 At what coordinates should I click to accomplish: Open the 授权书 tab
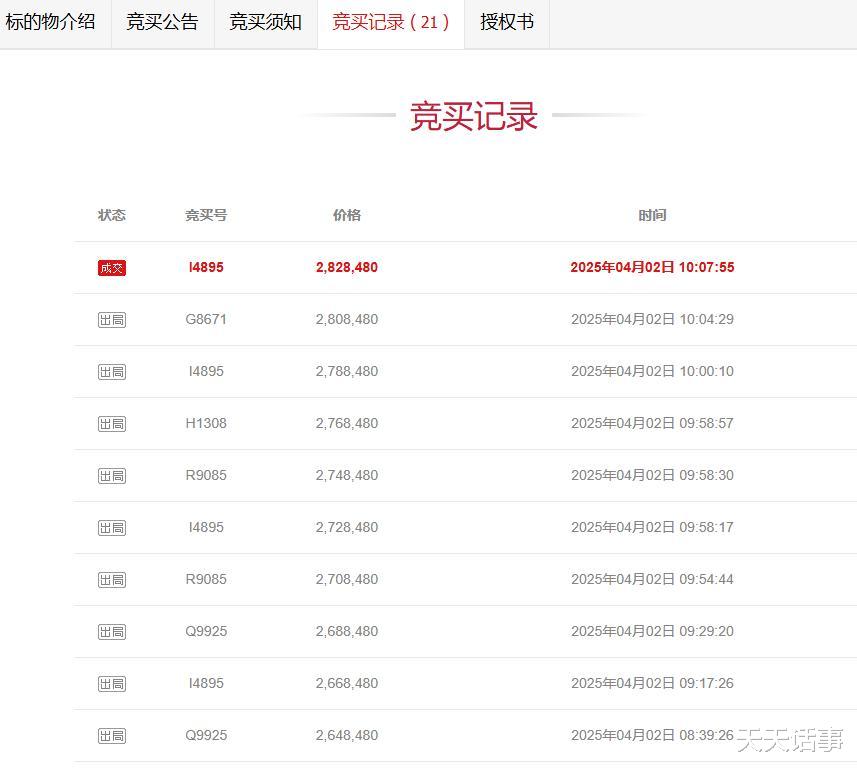tap(507, 22)
